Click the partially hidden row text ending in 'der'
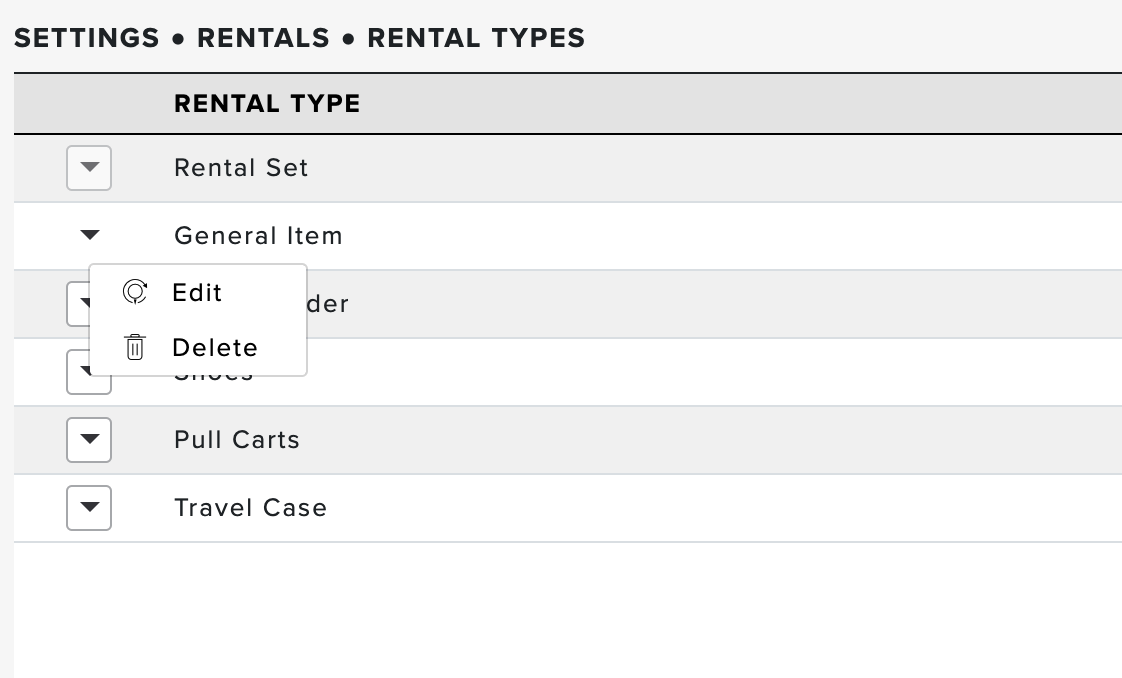Image resolution: width=1122 pixels, height=678 pixels. pyautogui.click(x=328, y=304)
